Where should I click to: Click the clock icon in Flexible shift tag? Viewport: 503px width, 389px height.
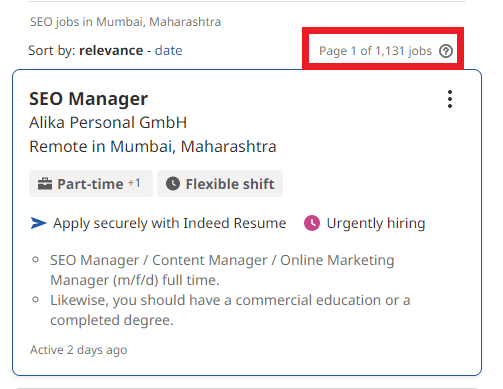[x=173, y=184]
